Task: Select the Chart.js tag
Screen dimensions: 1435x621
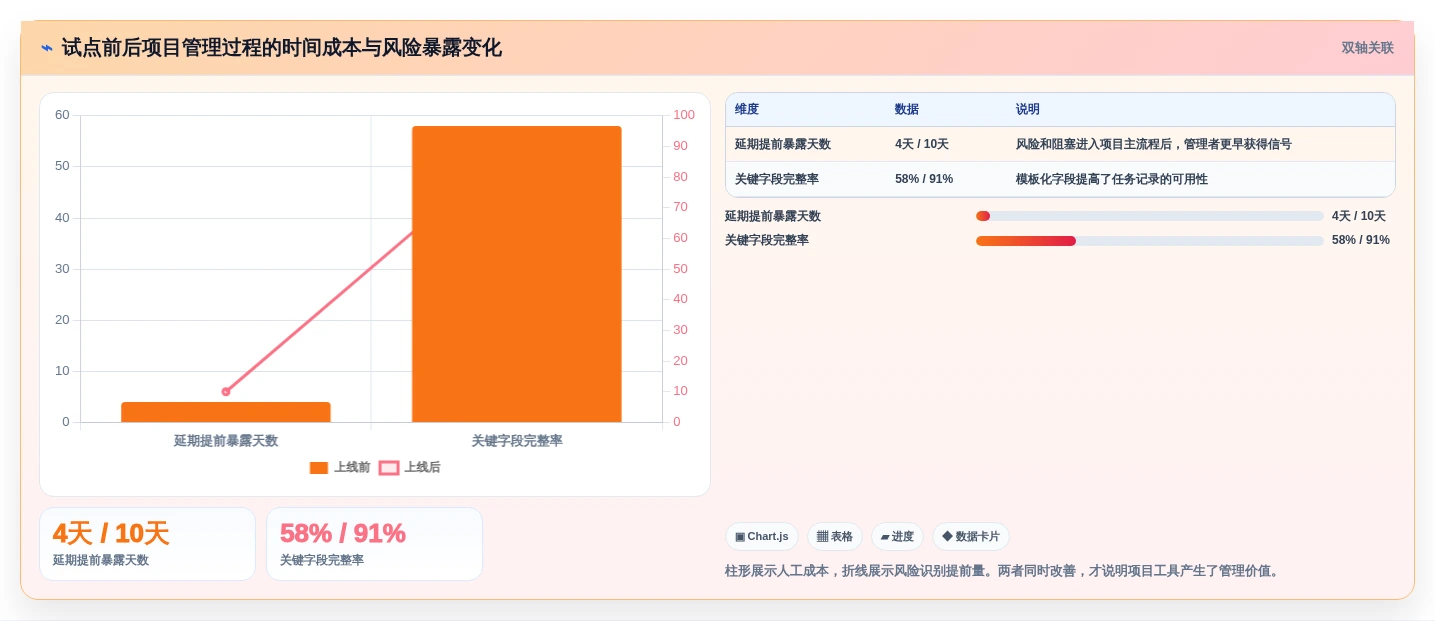Action: (762, 536)
